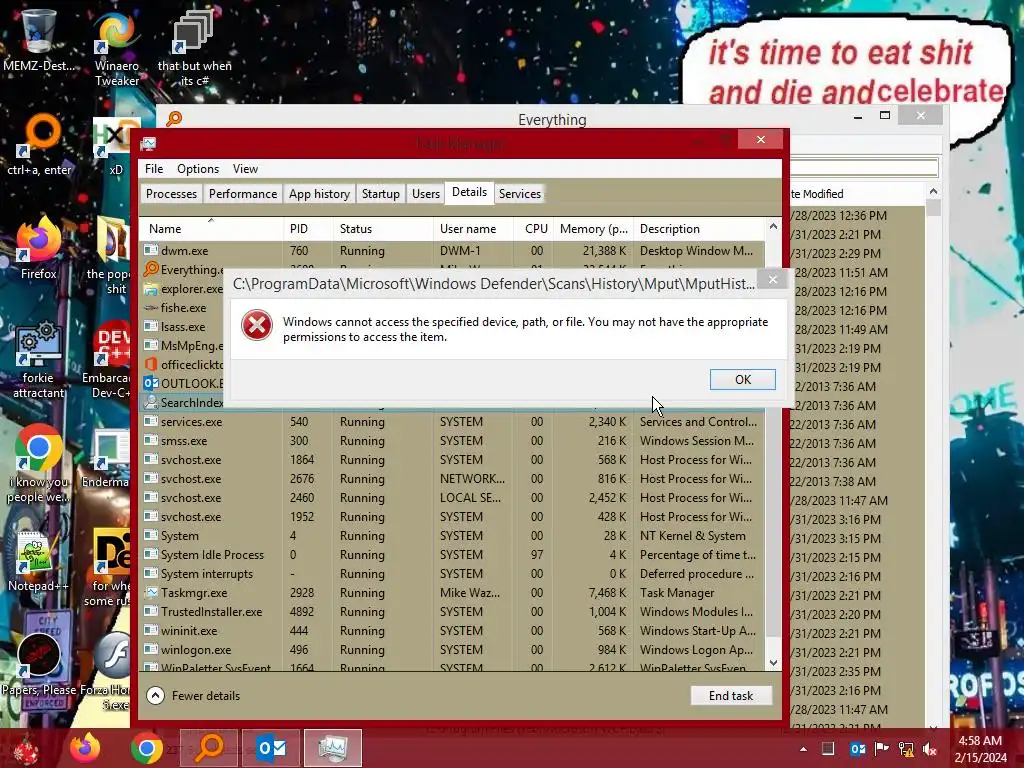
Task: Sort by the User name column header
Action: pos(473,229)
